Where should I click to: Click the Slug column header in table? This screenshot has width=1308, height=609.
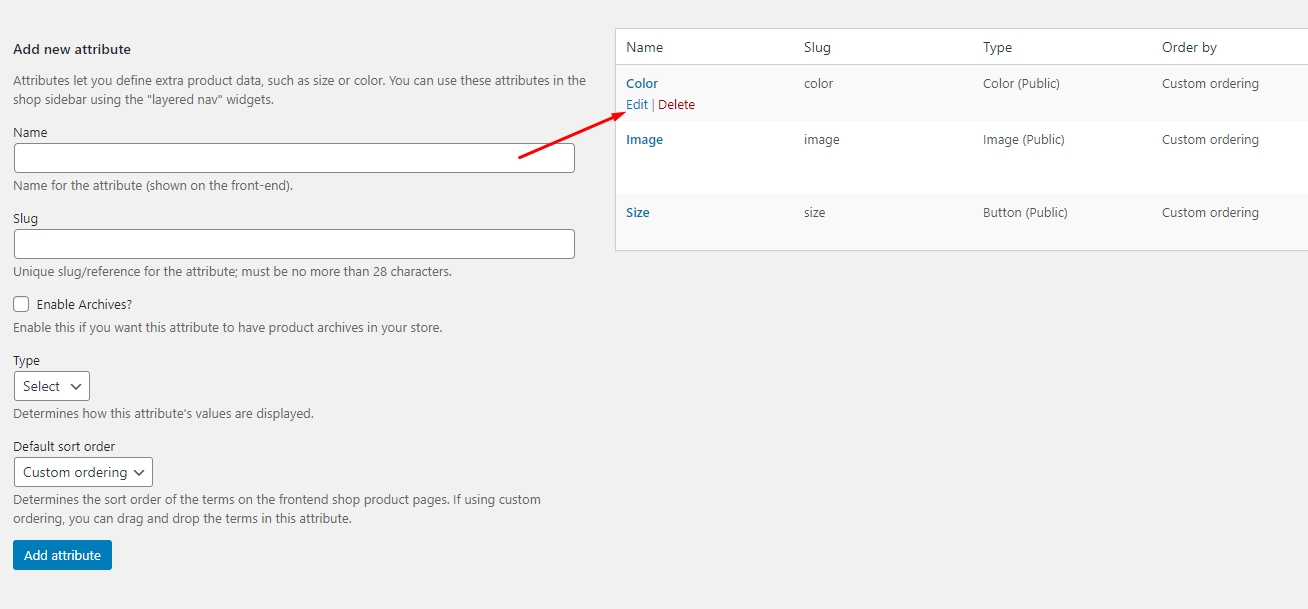(817, 47)
